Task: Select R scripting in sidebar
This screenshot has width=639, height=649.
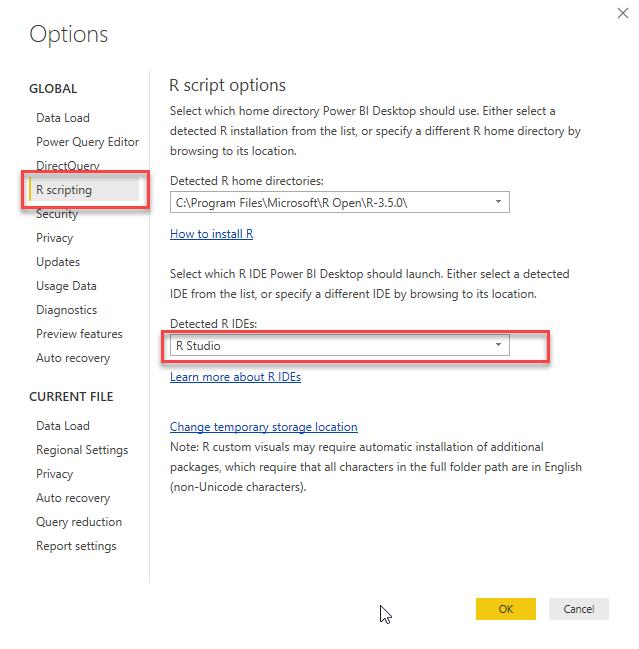Action: click(x=64, y=189)
